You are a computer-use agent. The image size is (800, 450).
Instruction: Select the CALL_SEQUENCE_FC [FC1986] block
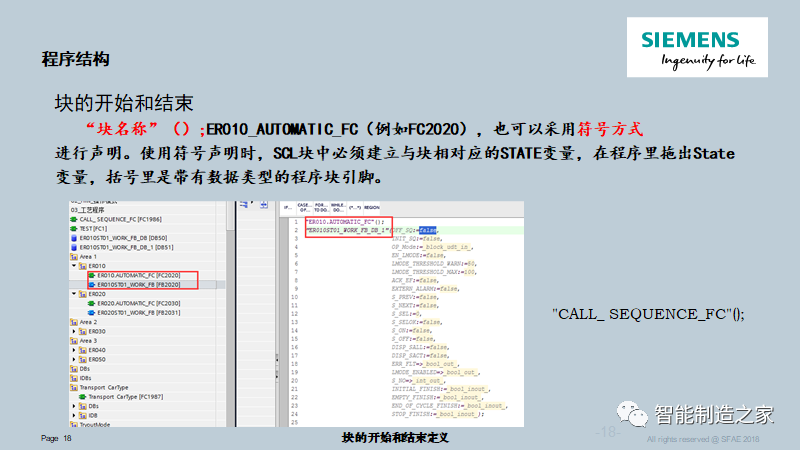[x=120, y=219]
